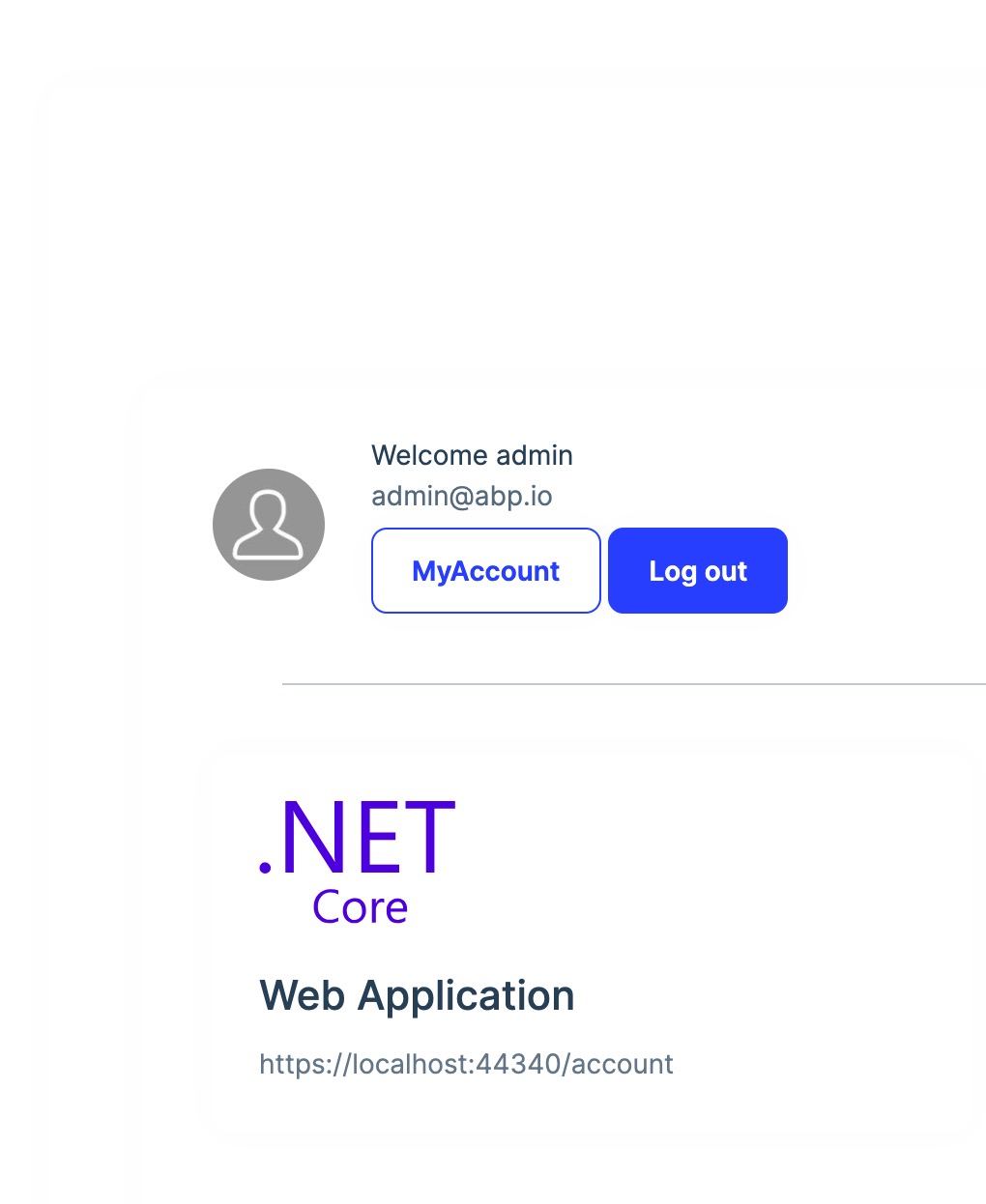The image size is (986, 1204).
Task: Click empty space in the Web Application card
Action: click(773, 918)
